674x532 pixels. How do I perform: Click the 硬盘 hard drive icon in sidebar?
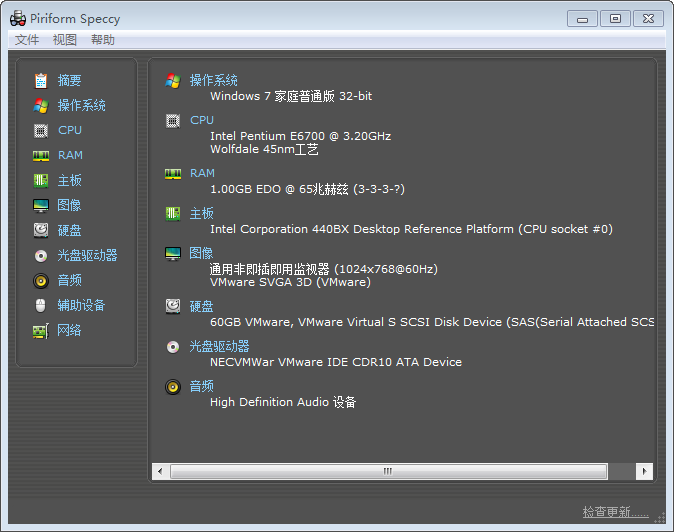pos(41,230)
